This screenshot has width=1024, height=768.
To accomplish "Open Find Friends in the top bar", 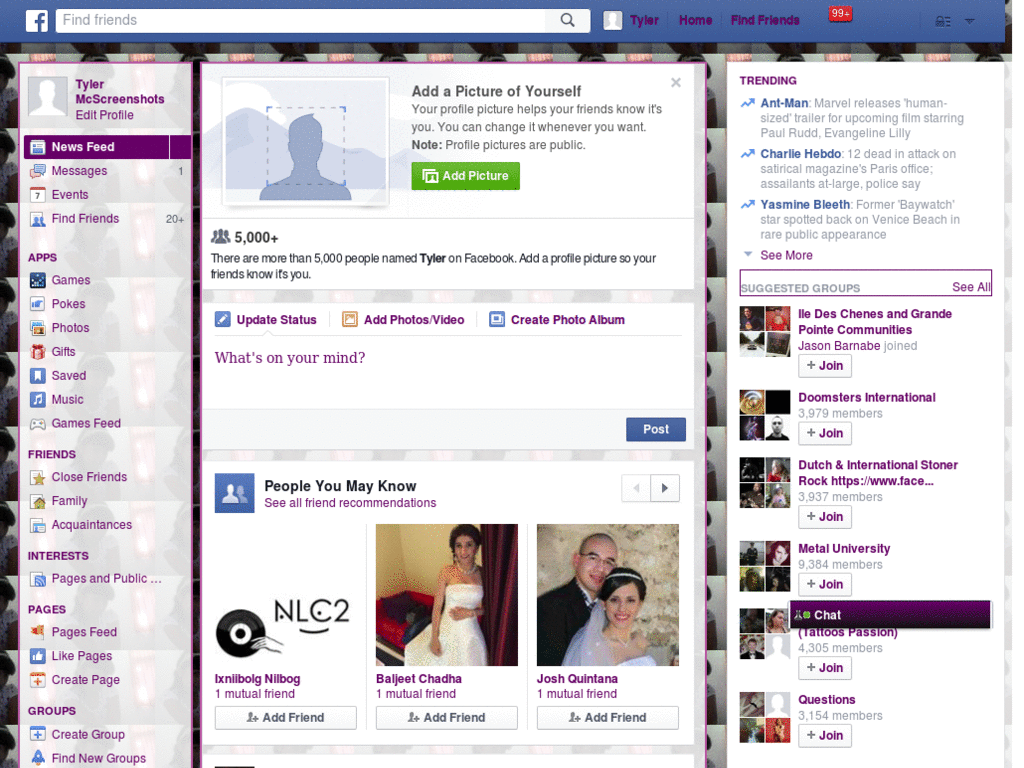I will [765, 20].
